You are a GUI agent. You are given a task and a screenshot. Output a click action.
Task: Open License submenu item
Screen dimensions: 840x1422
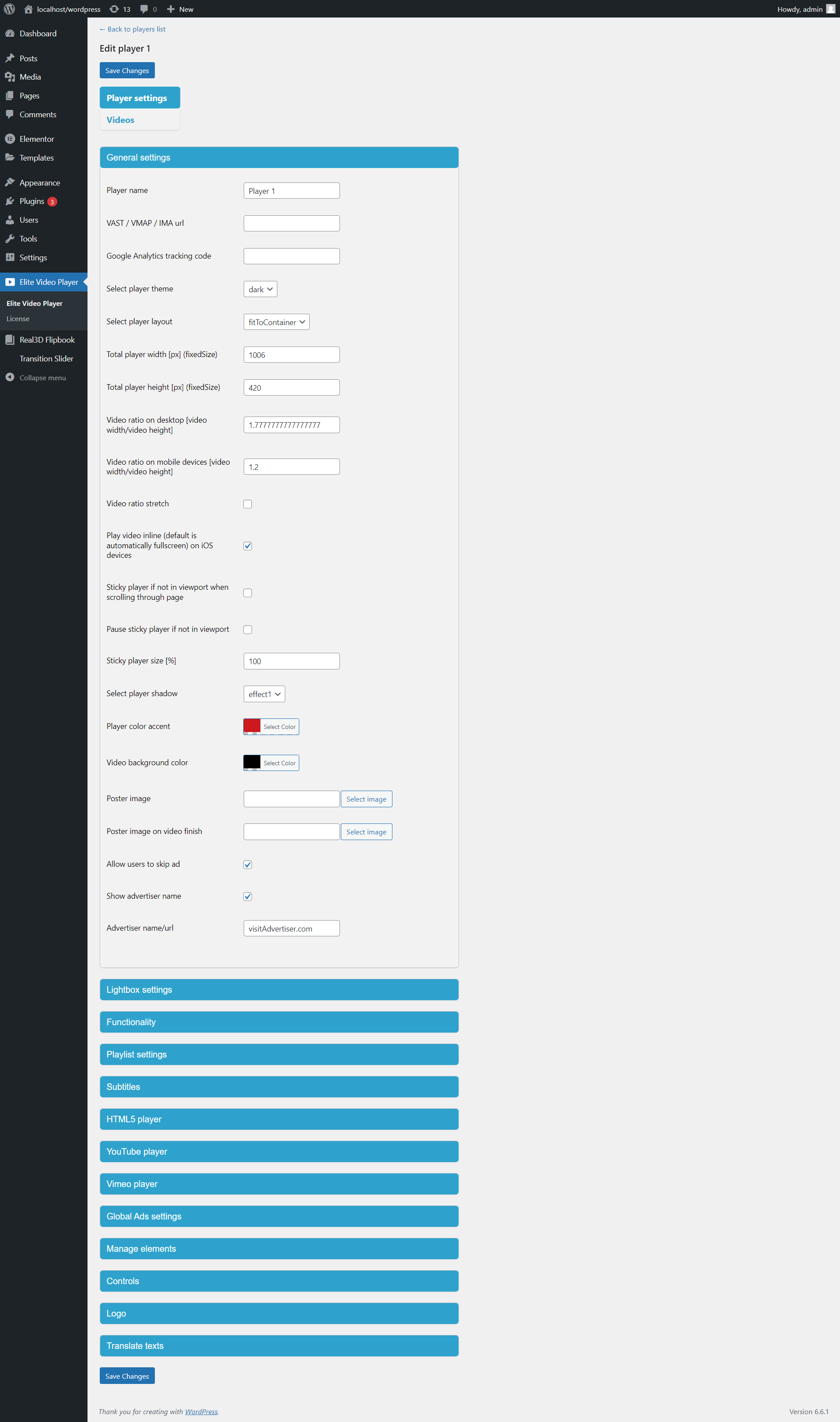pyautogui.click(x=18, y=319)
